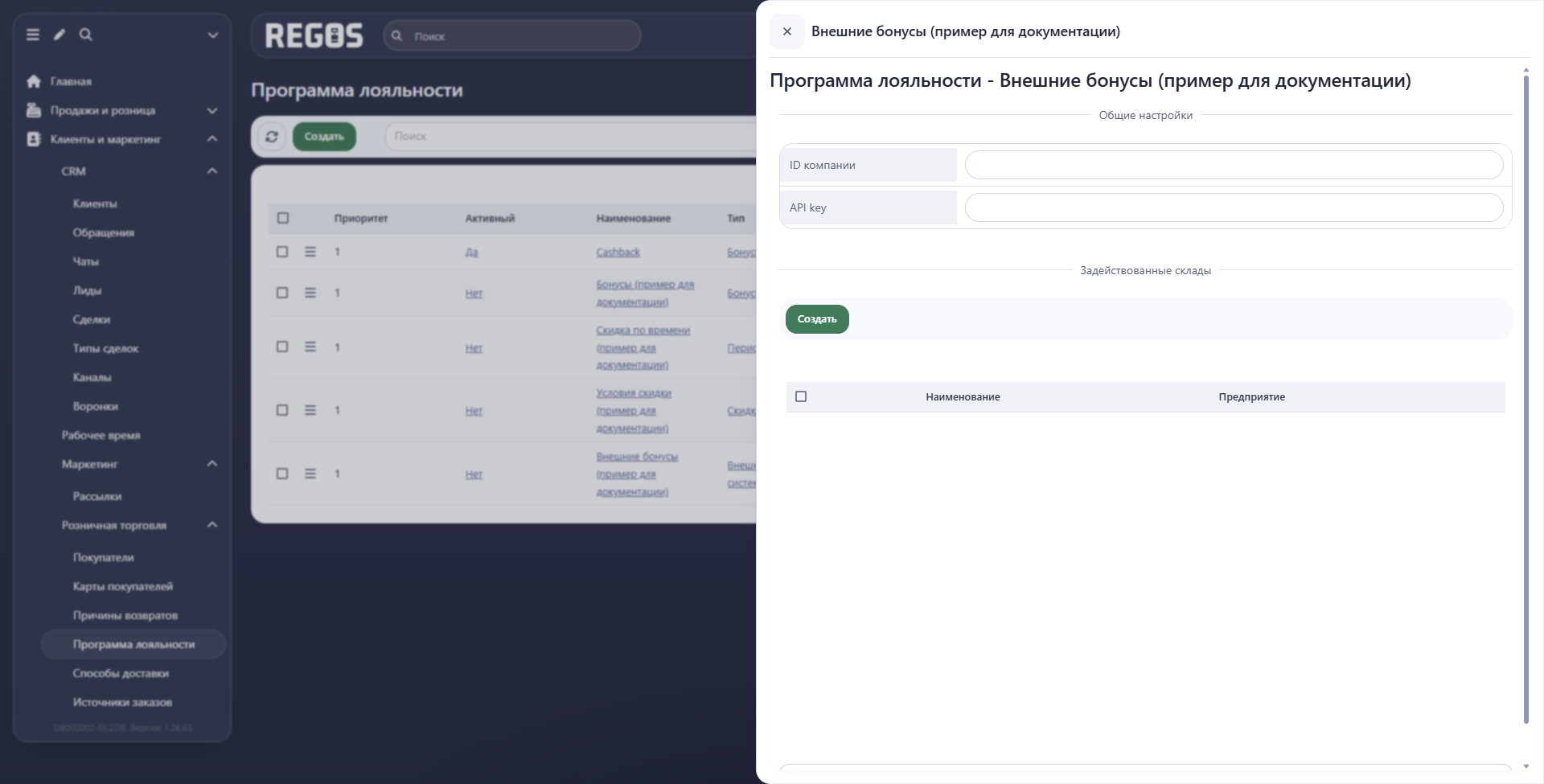Check the Скидка по времени row checkbox

click(282, 347)
